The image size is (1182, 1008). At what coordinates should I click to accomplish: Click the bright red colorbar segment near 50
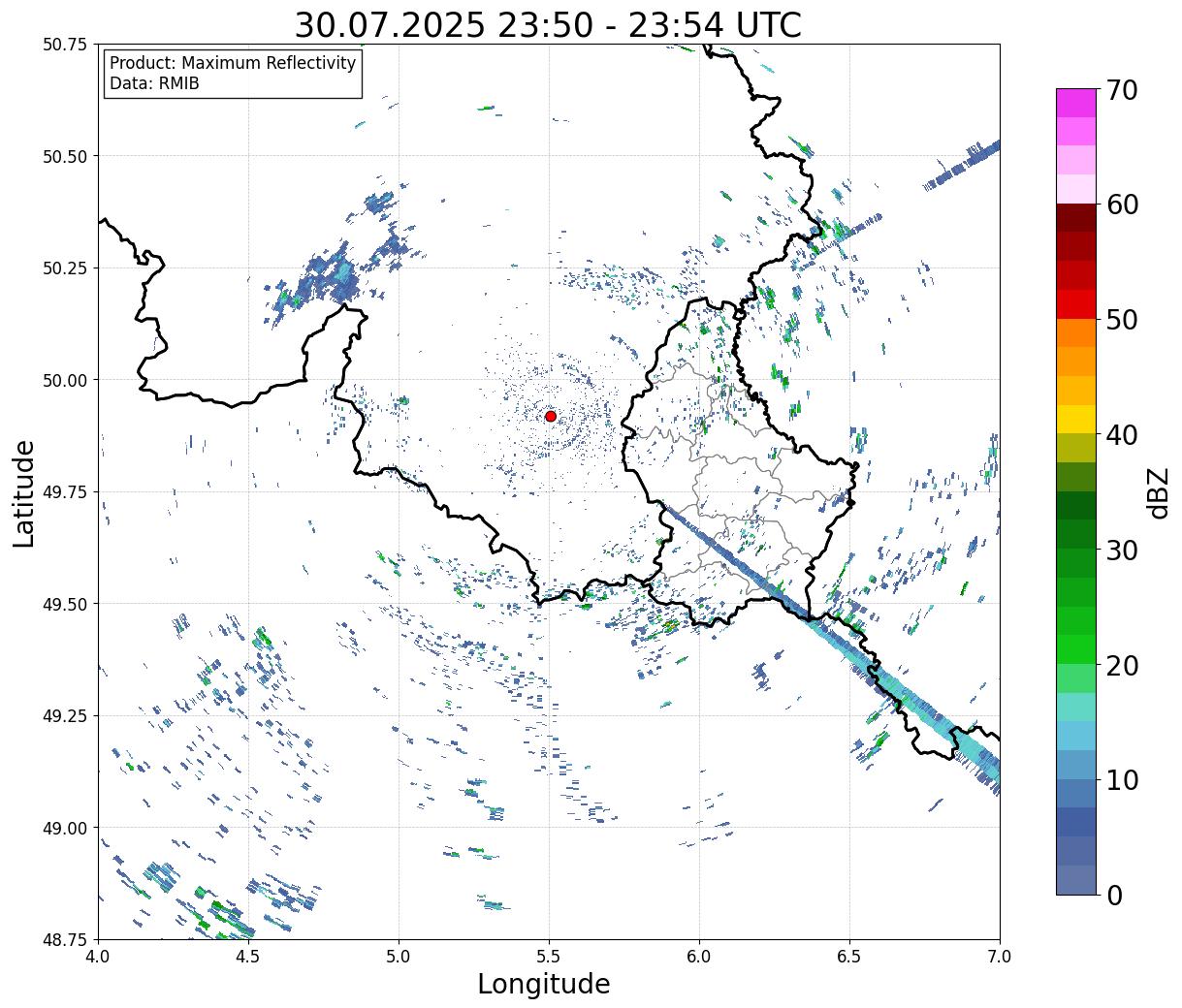point(1076,303)
